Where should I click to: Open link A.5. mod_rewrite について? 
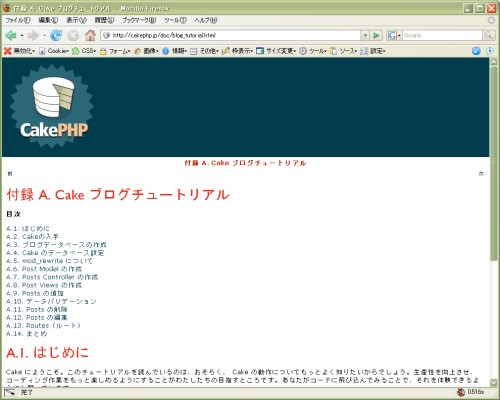tap(49, 261)
